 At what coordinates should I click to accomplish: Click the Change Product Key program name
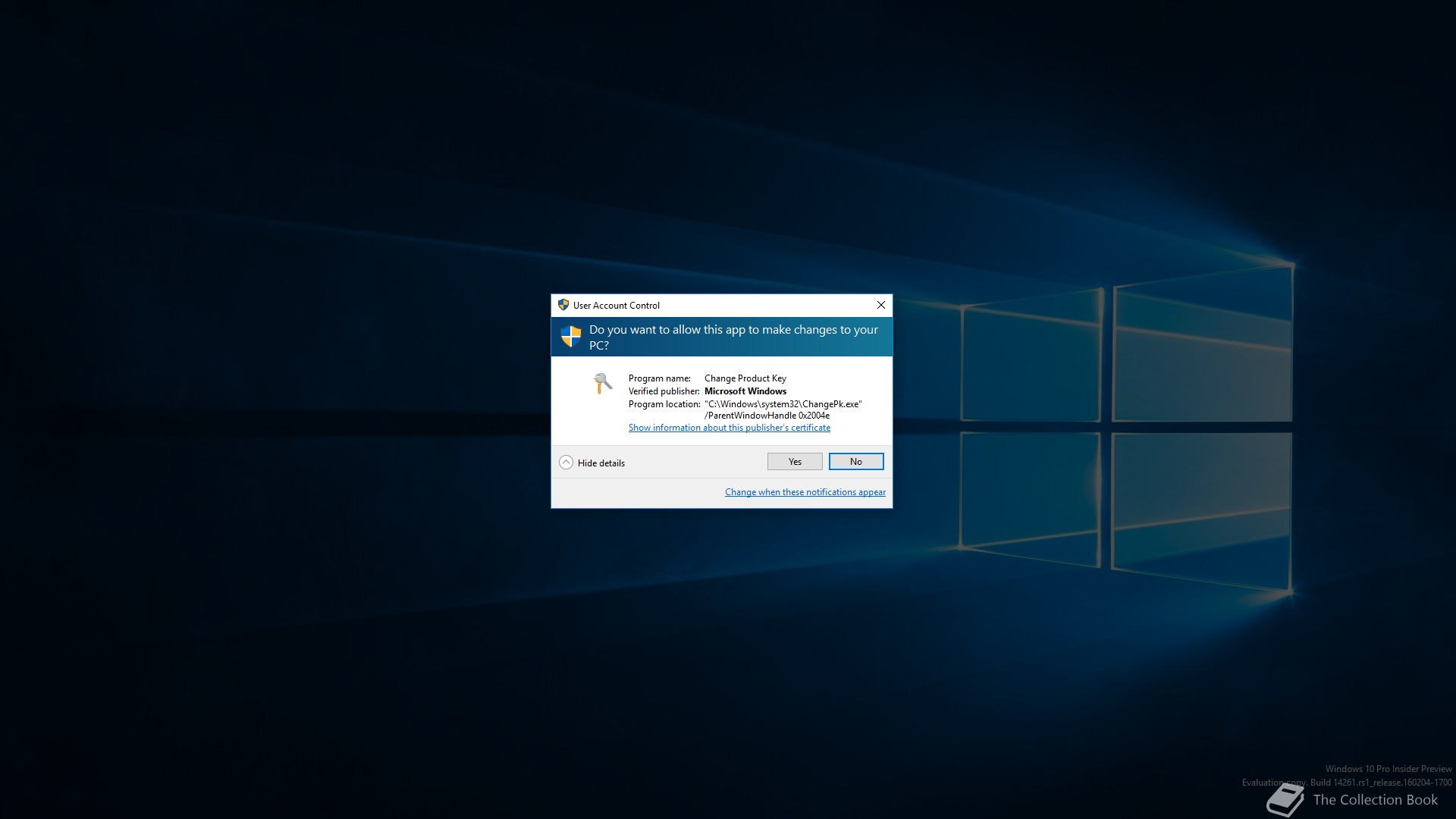coord(745,378)
